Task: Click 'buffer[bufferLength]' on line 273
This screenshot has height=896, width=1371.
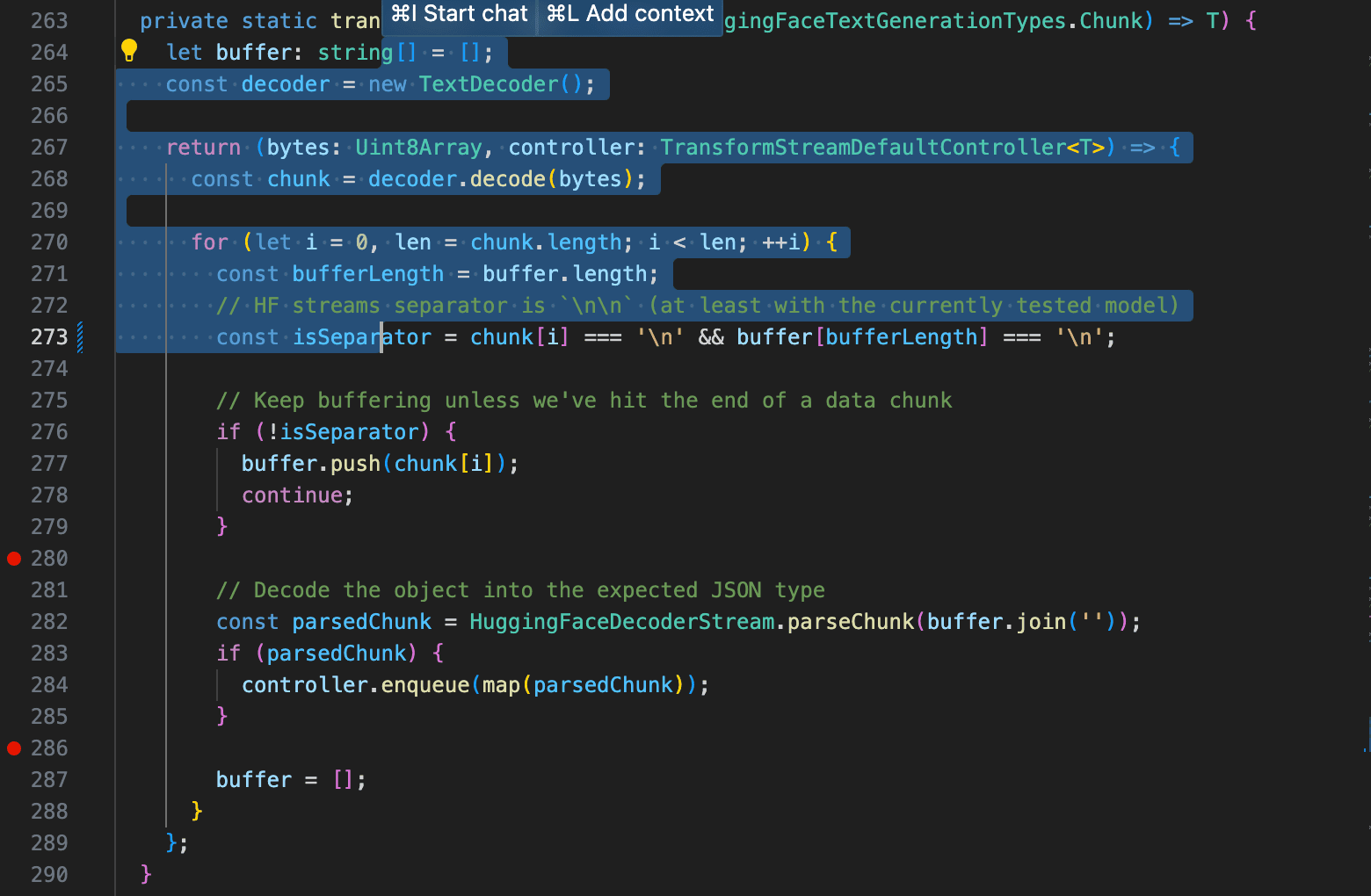Action: (x=863, y=337)
